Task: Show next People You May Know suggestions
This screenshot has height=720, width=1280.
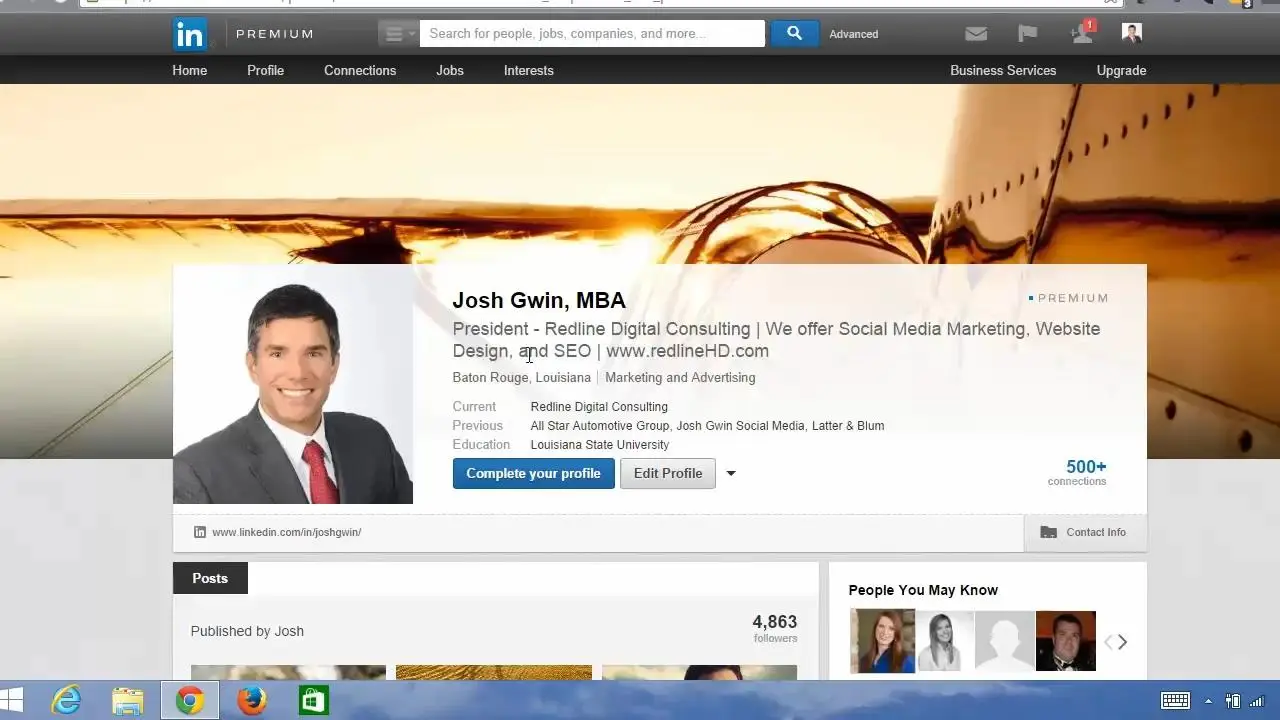Action: (x=1122, y=642)
